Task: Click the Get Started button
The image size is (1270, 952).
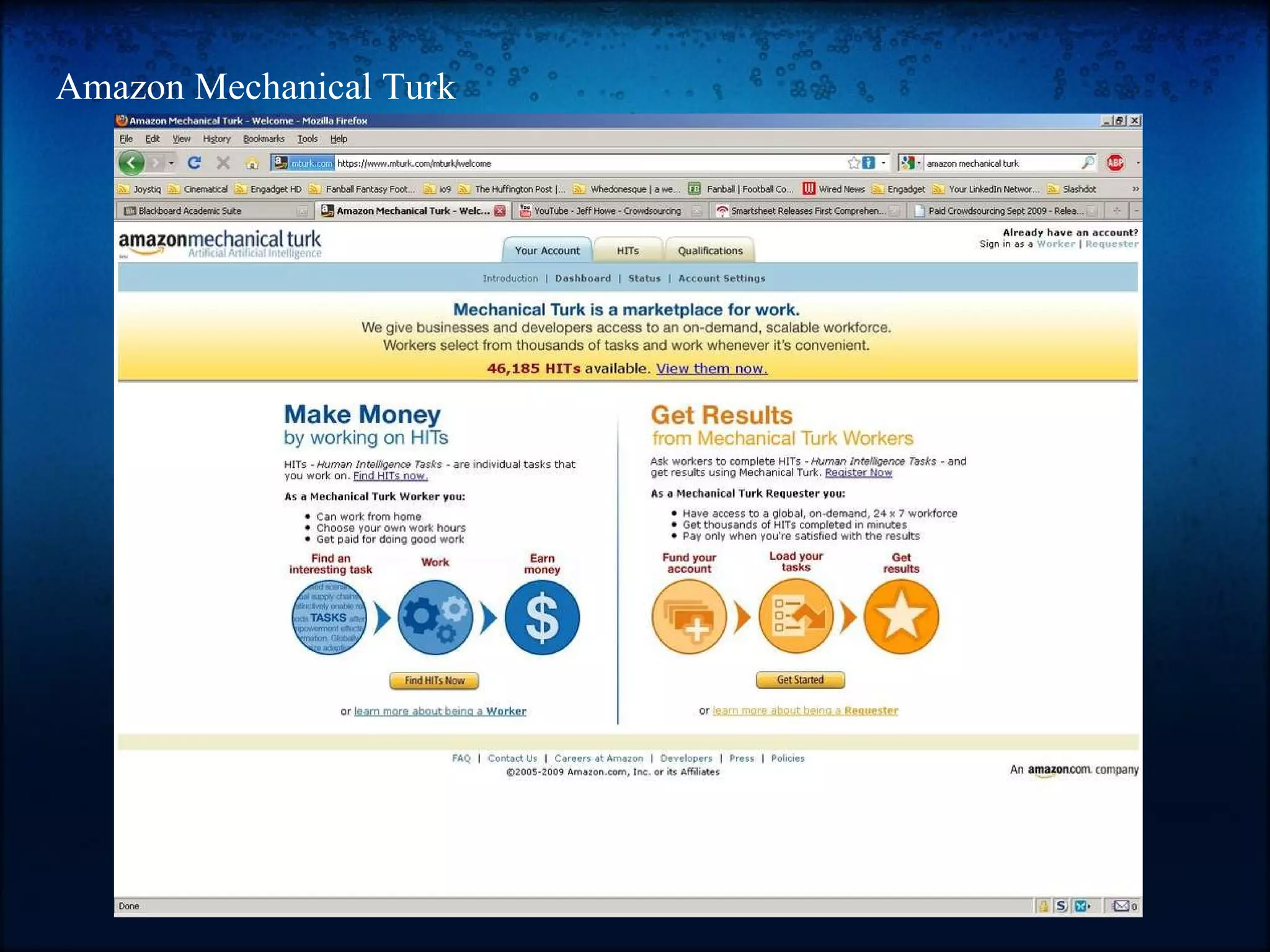Action: coord(800,680)
